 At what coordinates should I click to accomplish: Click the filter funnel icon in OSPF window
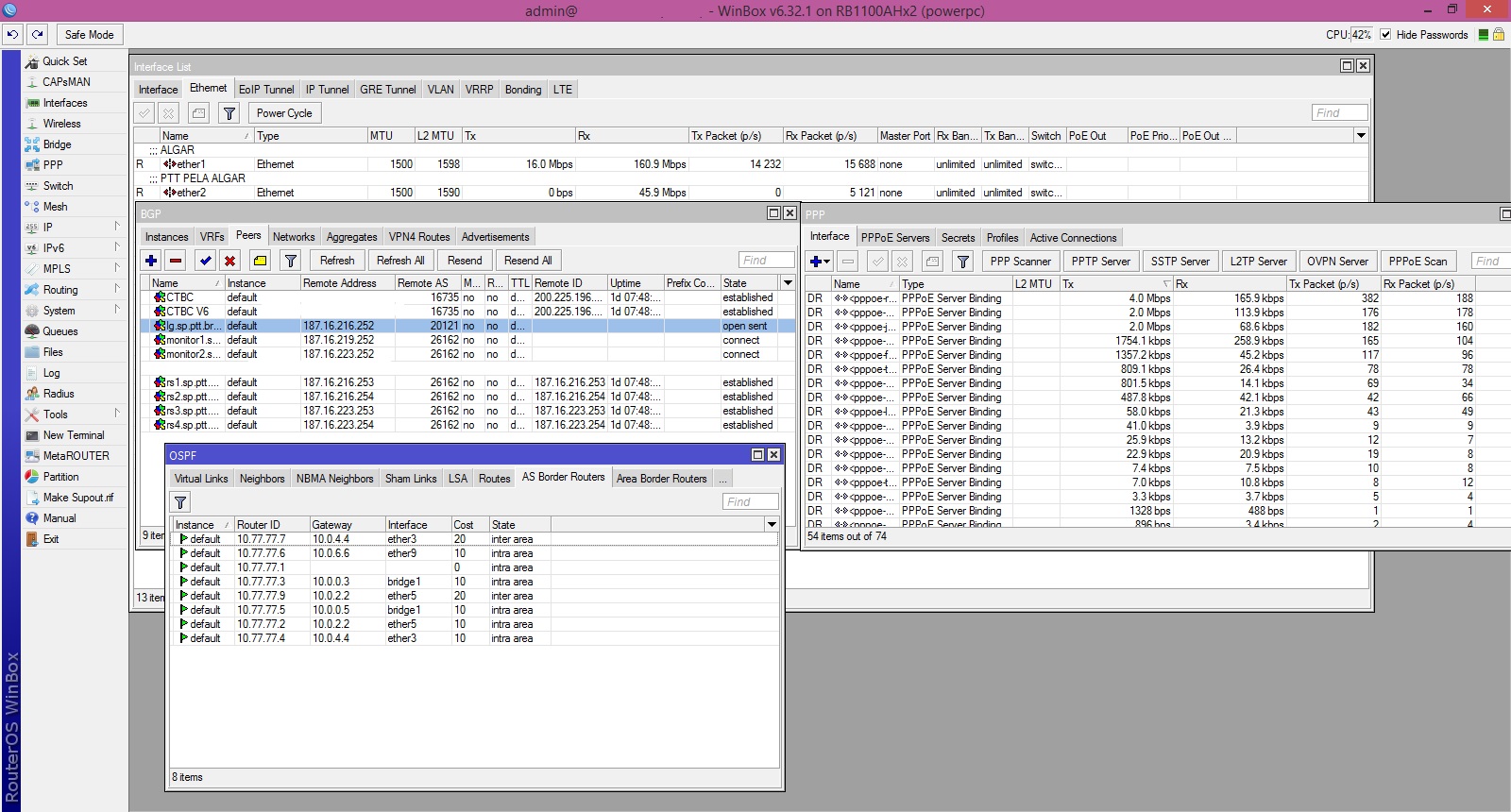pyautogui.click(x=180, y=502)
